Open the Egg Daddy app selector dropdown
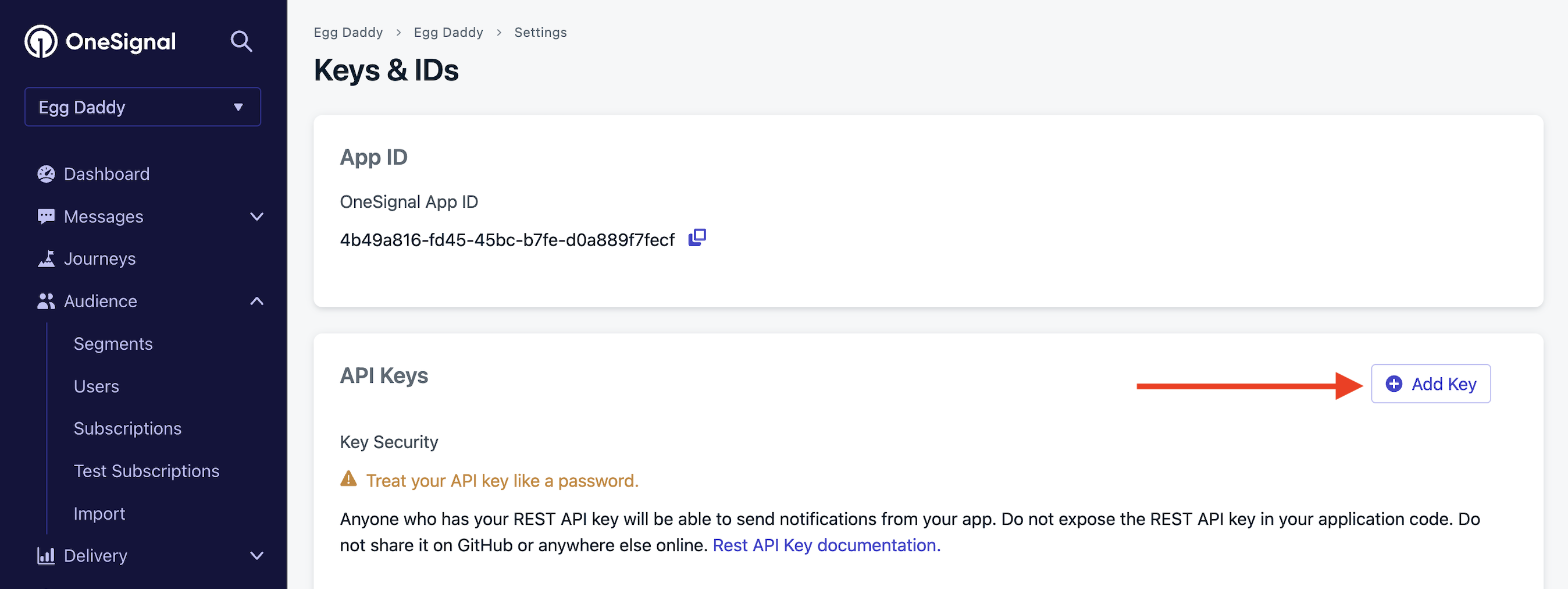This screenshot has height=589, width=1568. tap(142, 107)
